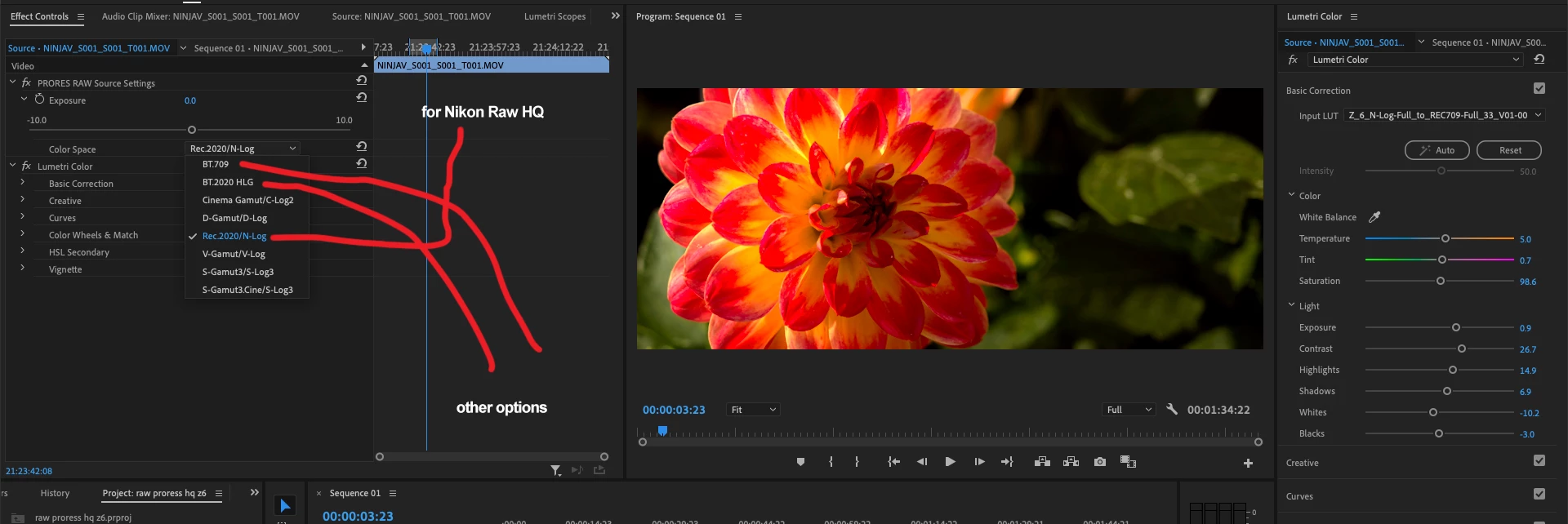Select the Selection tool arrow
This screenshot has width=1568, height=524.
click(284, 505)
